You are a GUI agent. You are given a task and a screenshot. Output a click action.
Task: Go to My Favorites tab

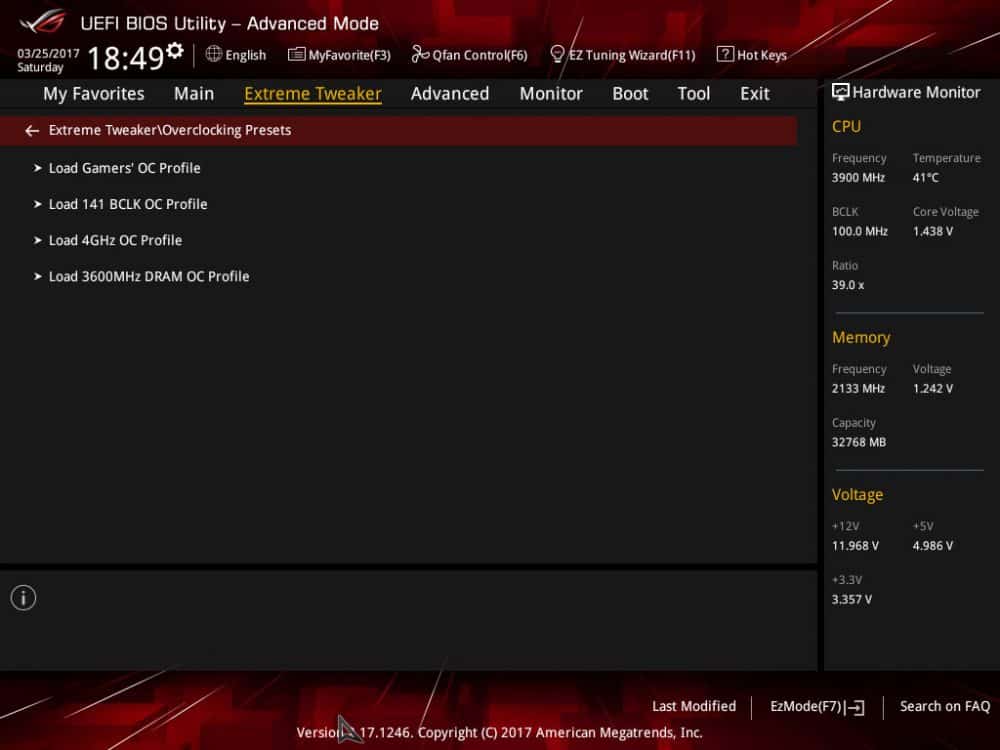pyautogui.click(x=94, y=94)
